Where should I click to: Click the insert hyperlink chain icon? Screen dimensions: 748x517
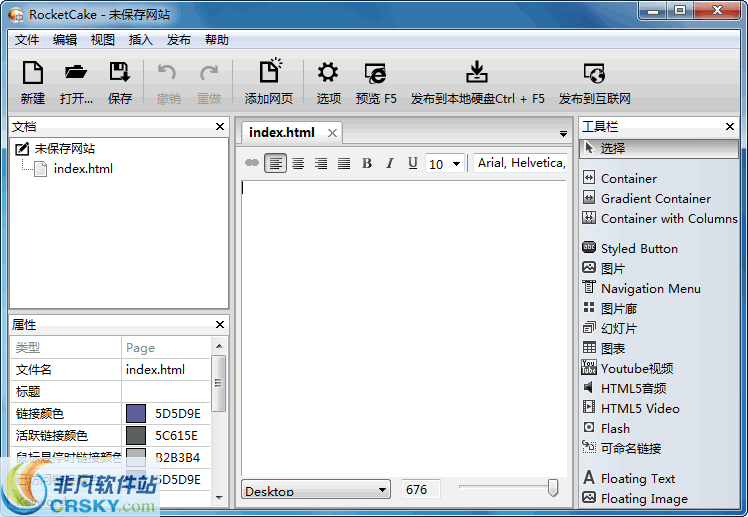[x=252, y=163]
